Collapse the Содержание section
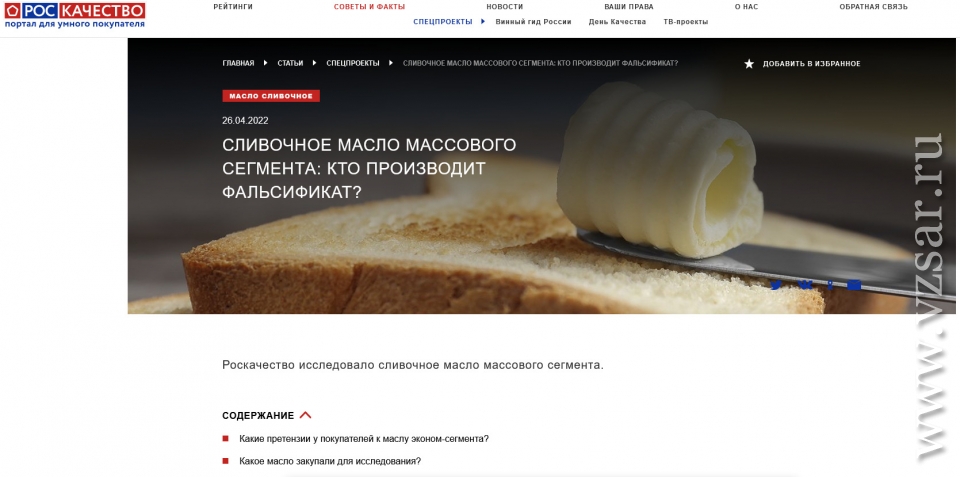The width and height of the screenshot is (960, 477). tap(306, 415)
